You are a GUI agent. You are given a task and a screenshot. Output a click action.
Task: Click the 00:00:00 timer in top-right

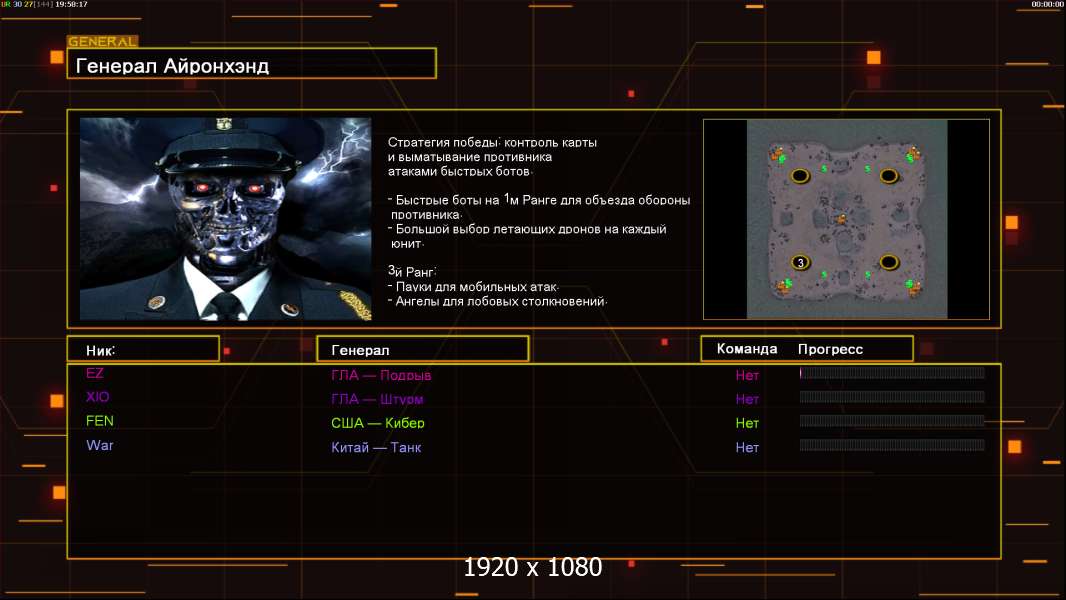coord(1047,4)
